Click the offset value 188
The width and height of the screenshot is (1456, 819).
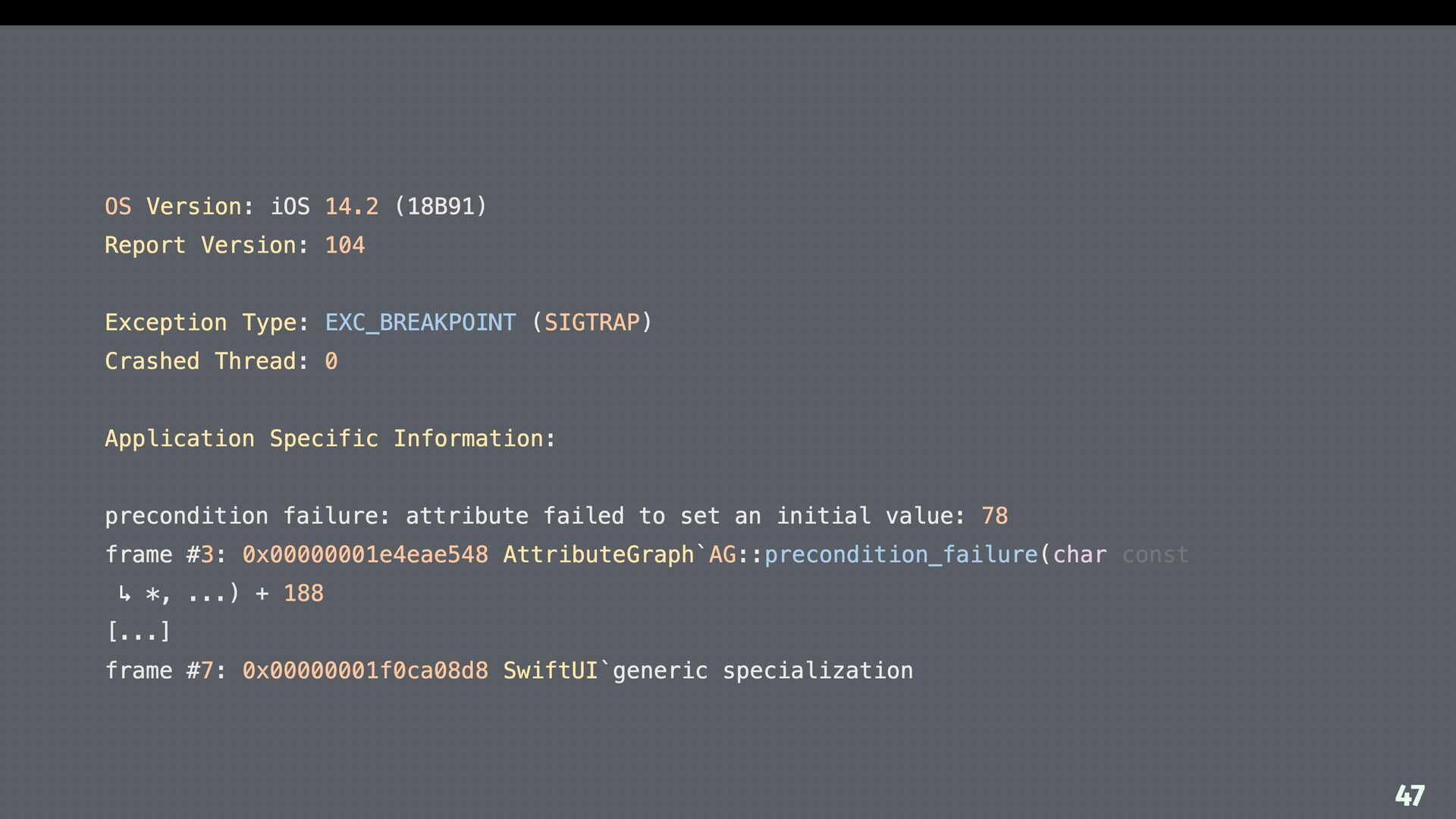click(303, 593)
